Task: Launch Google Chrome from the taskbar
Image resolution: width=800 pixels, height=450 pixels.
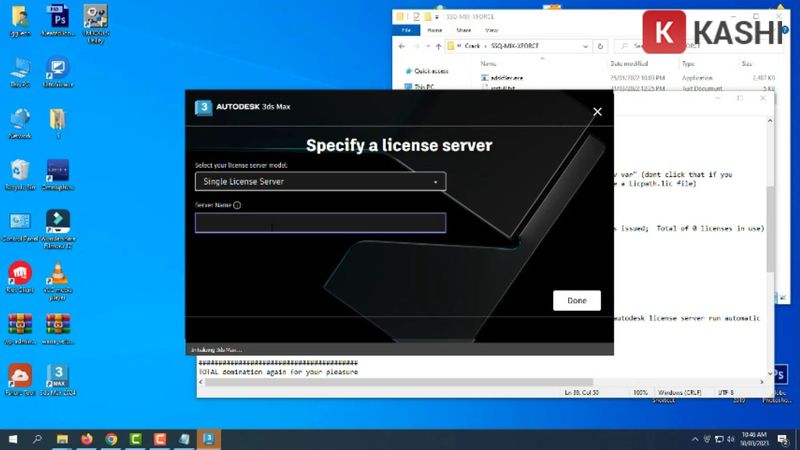Action: pyautogui.click(x=111, y=439)
